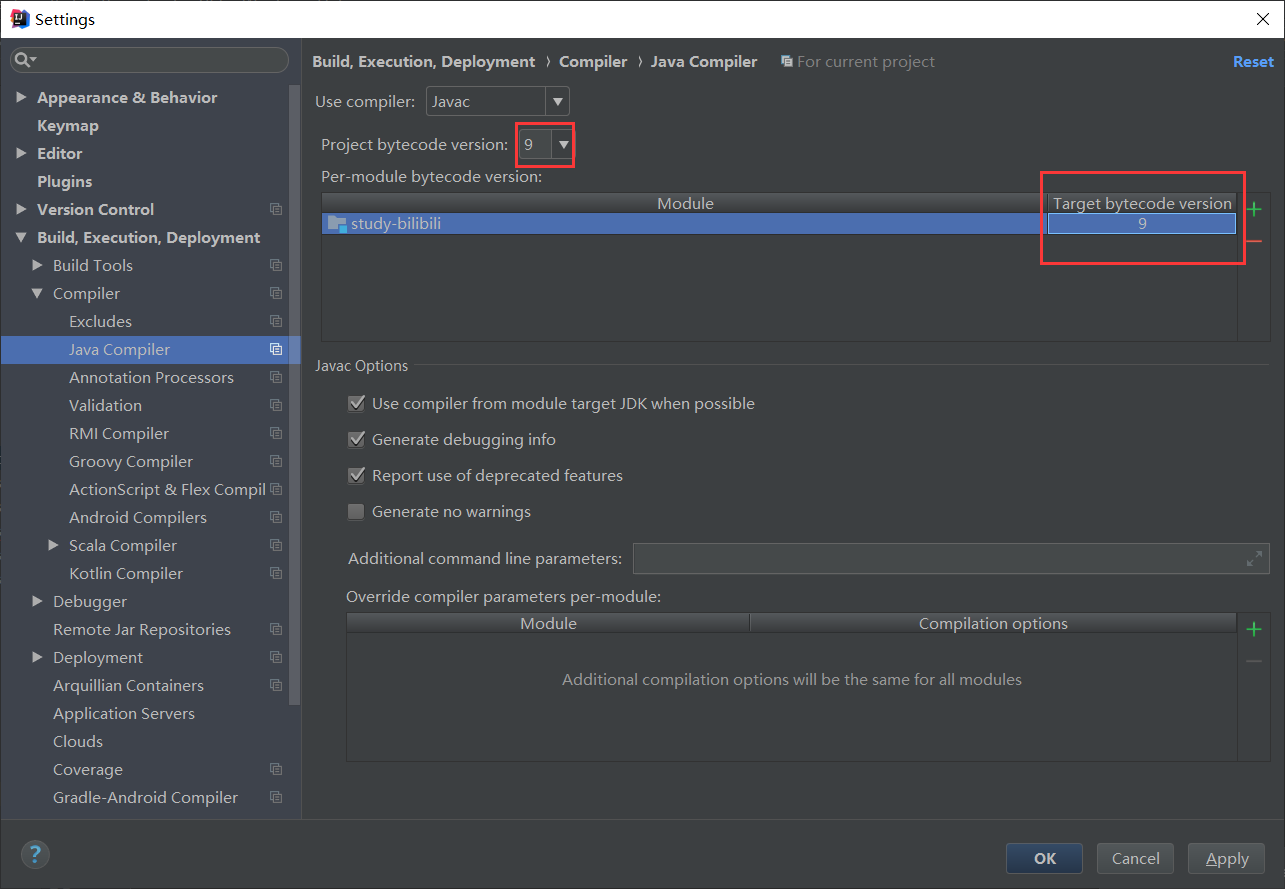The height and width of the screenshot is (889, 1285).
Task: Expand the Scala Compiler node arrow
Action: [x=53, y=545]
